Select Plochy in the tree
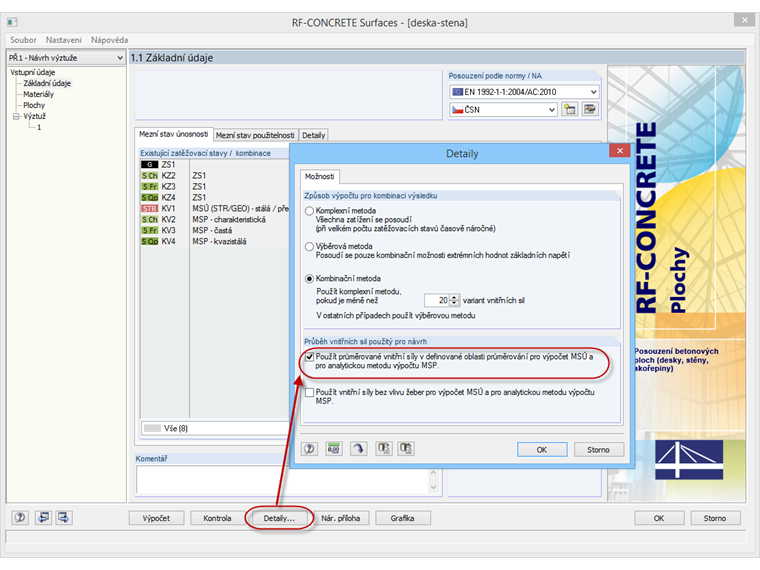This screenshot has height=570, width=760. (x=34, y=105)
